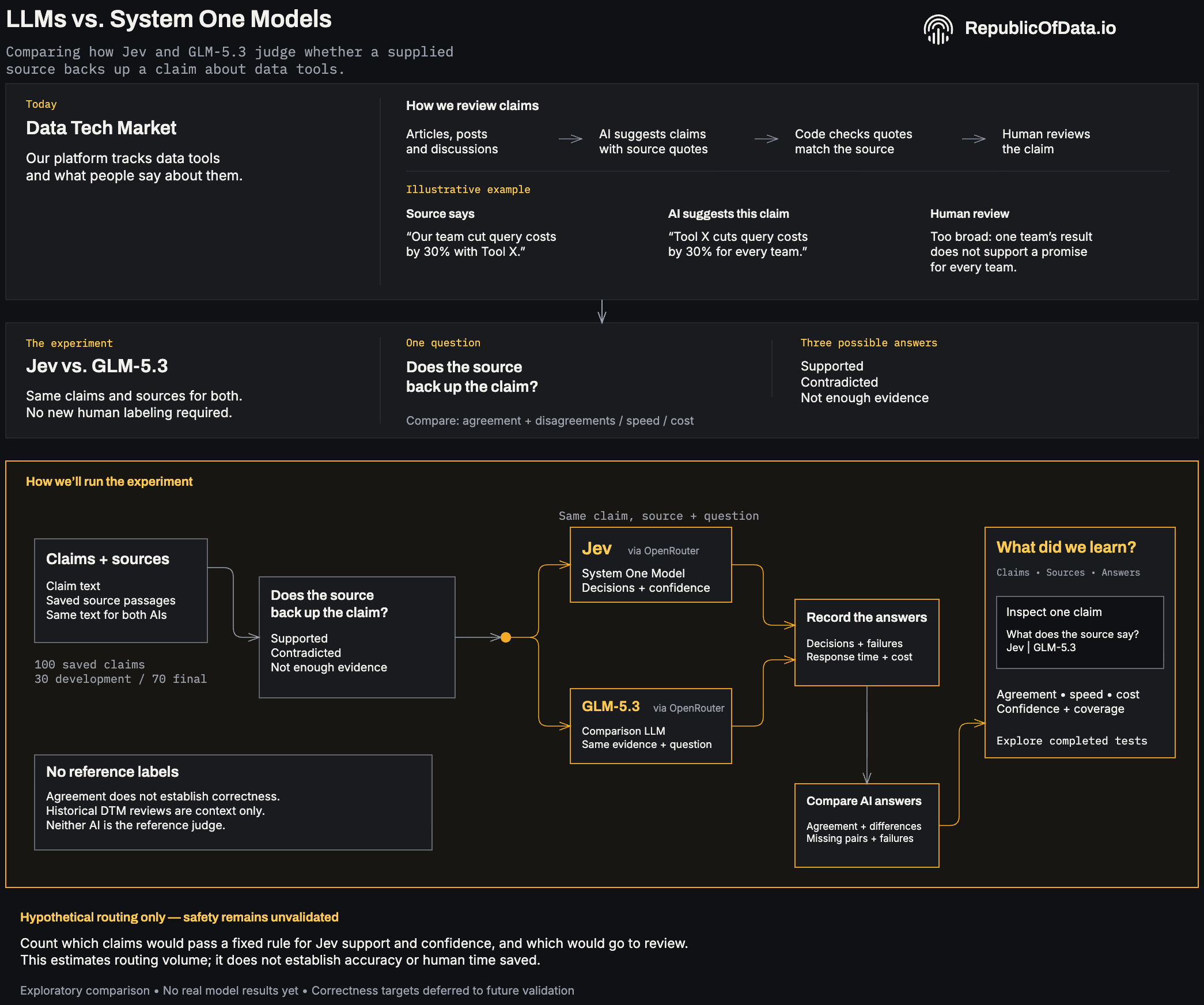
Task: Select the 'Record the answers' box
Action: tap(867, 643)
